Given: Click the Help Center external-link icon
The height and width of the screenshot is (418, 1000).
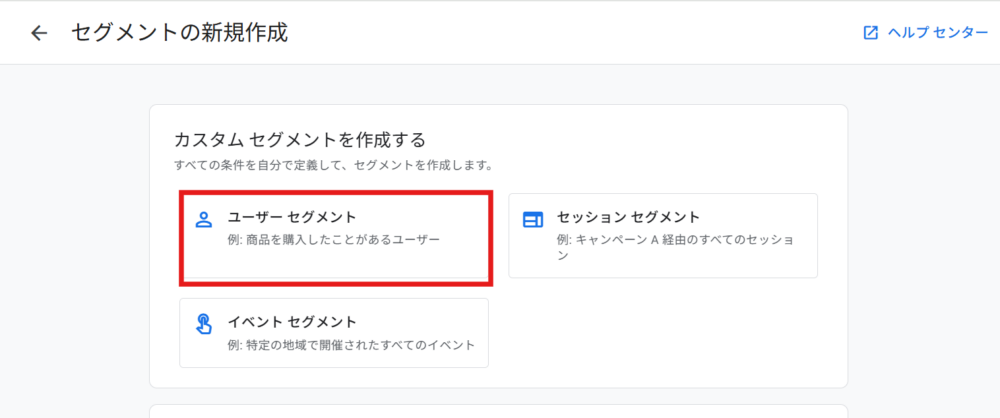Looking at the screenshot, I should [x=871, y=33].
